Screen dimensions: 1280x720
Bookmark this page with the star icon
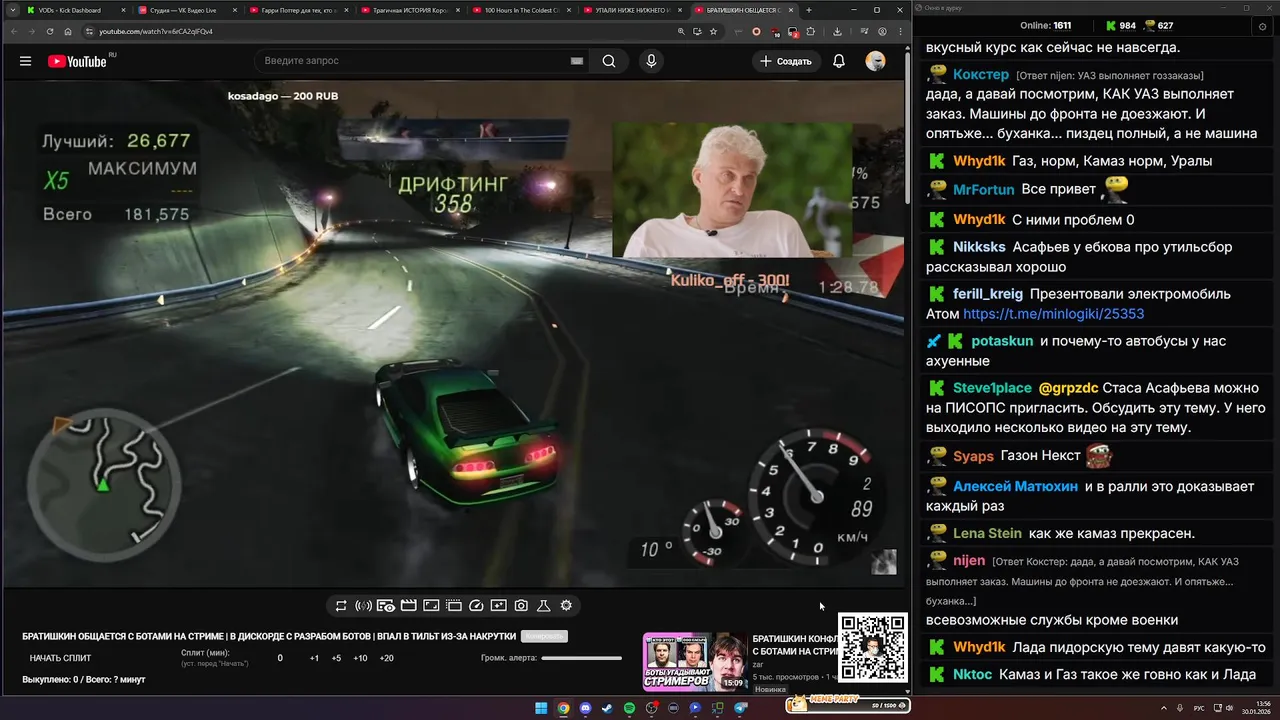point(713,31)
